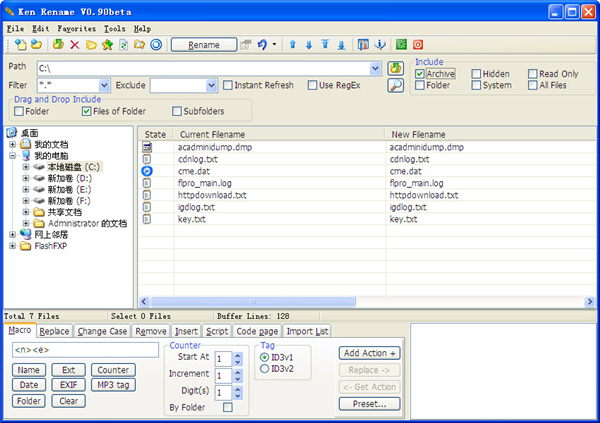Switch to the Change Case tab
The height and width of the screenshot is (423, 600).
[102, 331]
